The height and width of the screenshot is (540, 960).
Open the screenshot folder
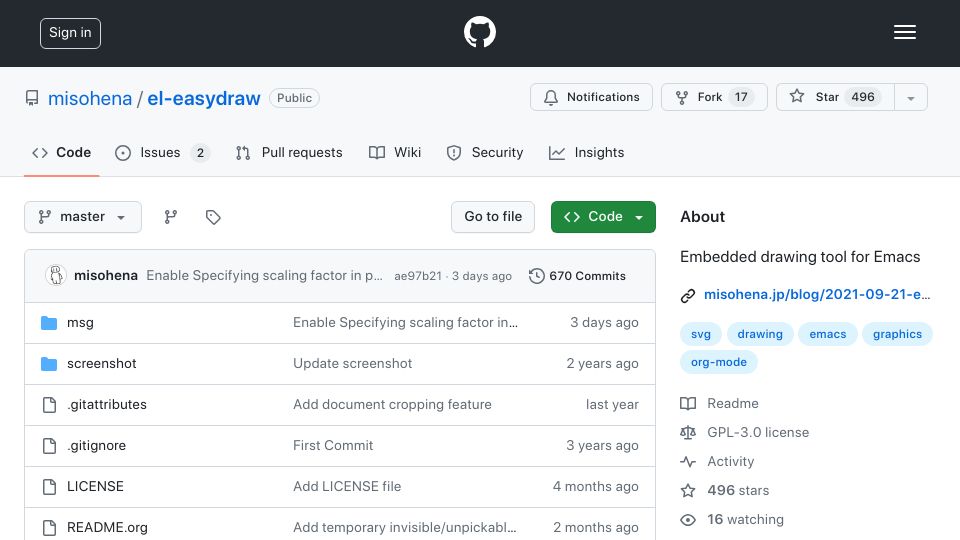pos(102,364)
